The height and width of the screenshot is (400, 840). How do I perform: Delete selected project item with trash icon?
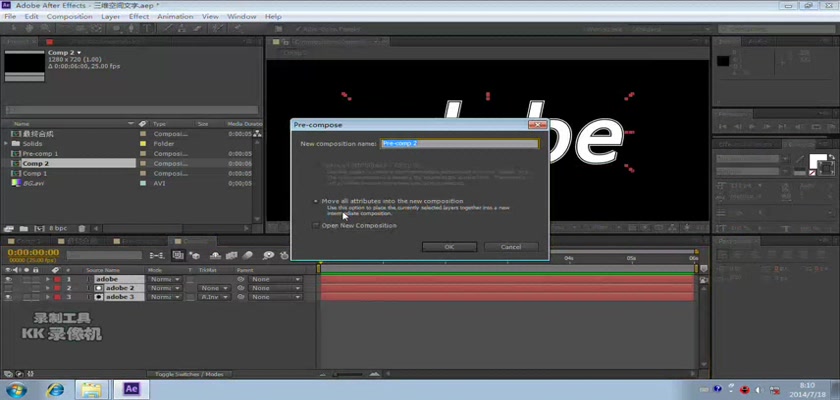point(81,228)
